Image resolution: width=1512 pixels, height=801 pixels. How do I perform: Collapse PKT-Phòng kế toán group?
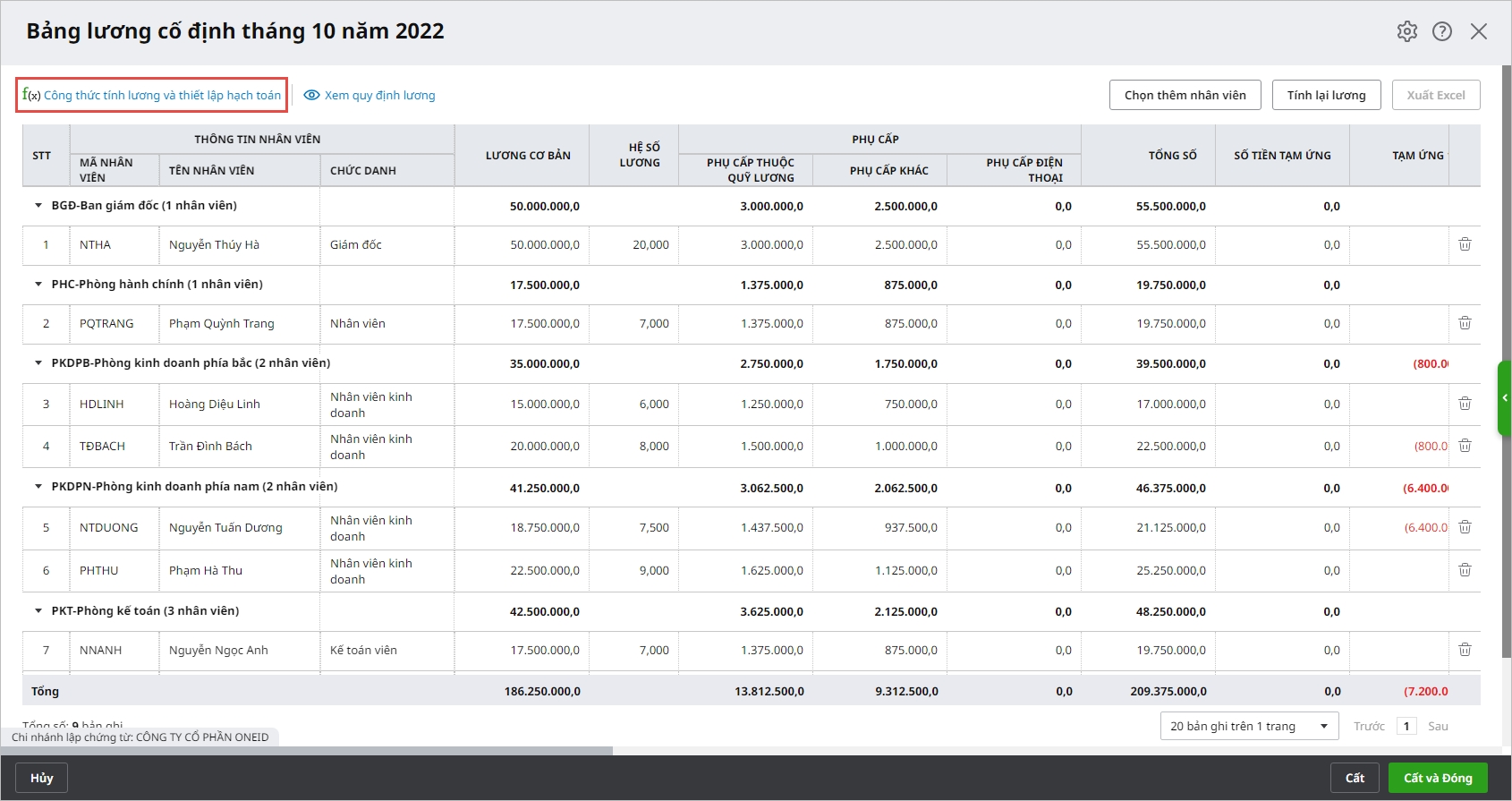point(38,611)
